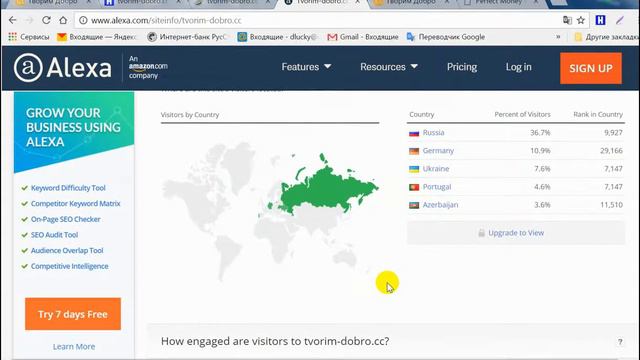Open the Pricing page
The image size is (640, 360).
pos(462,67)
